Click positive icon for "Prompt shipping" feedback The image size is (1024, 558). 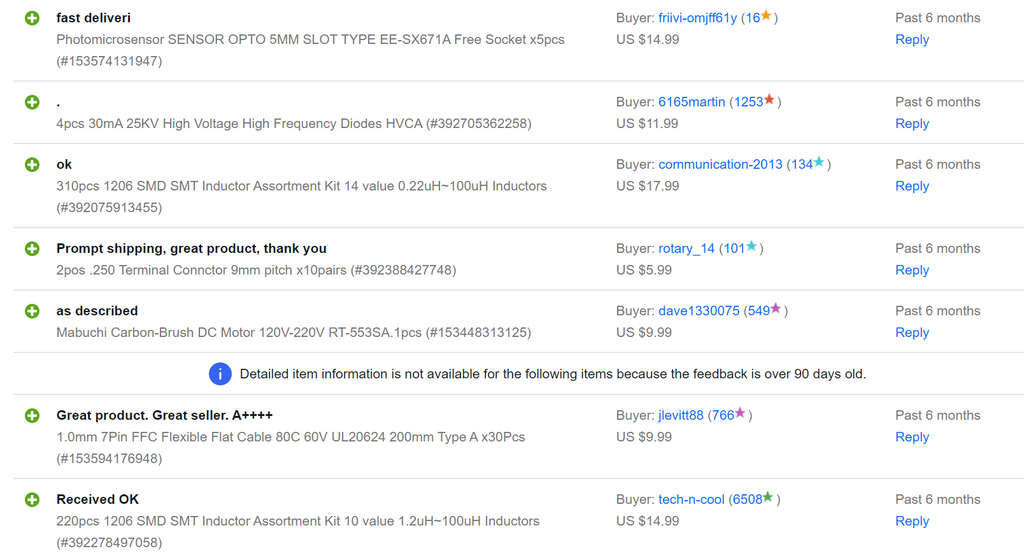(32, 248)
